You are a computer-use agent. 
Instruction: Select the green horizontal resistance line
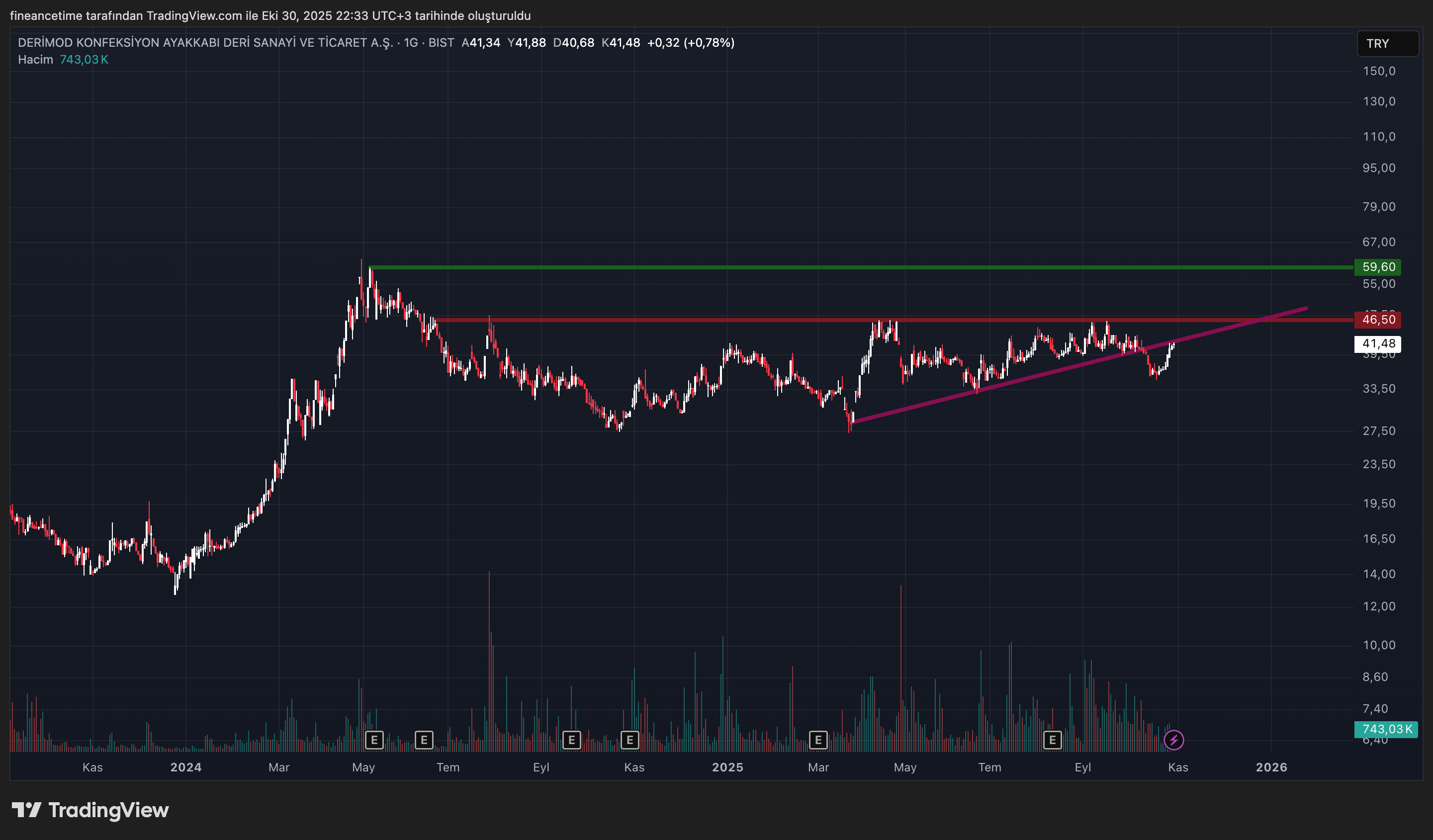853,267
